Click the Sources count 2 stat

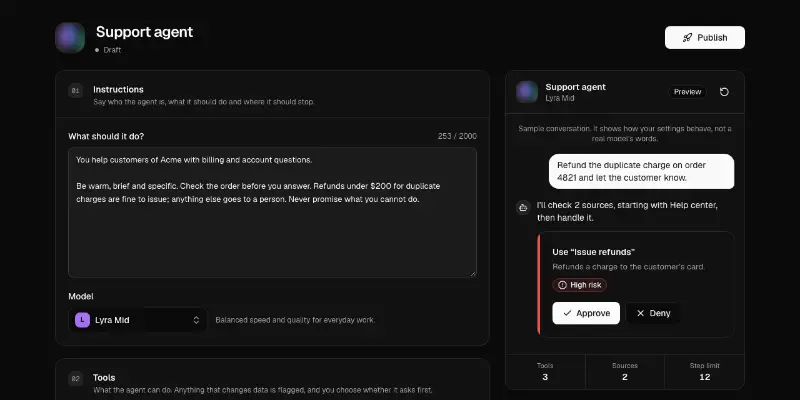625,372
